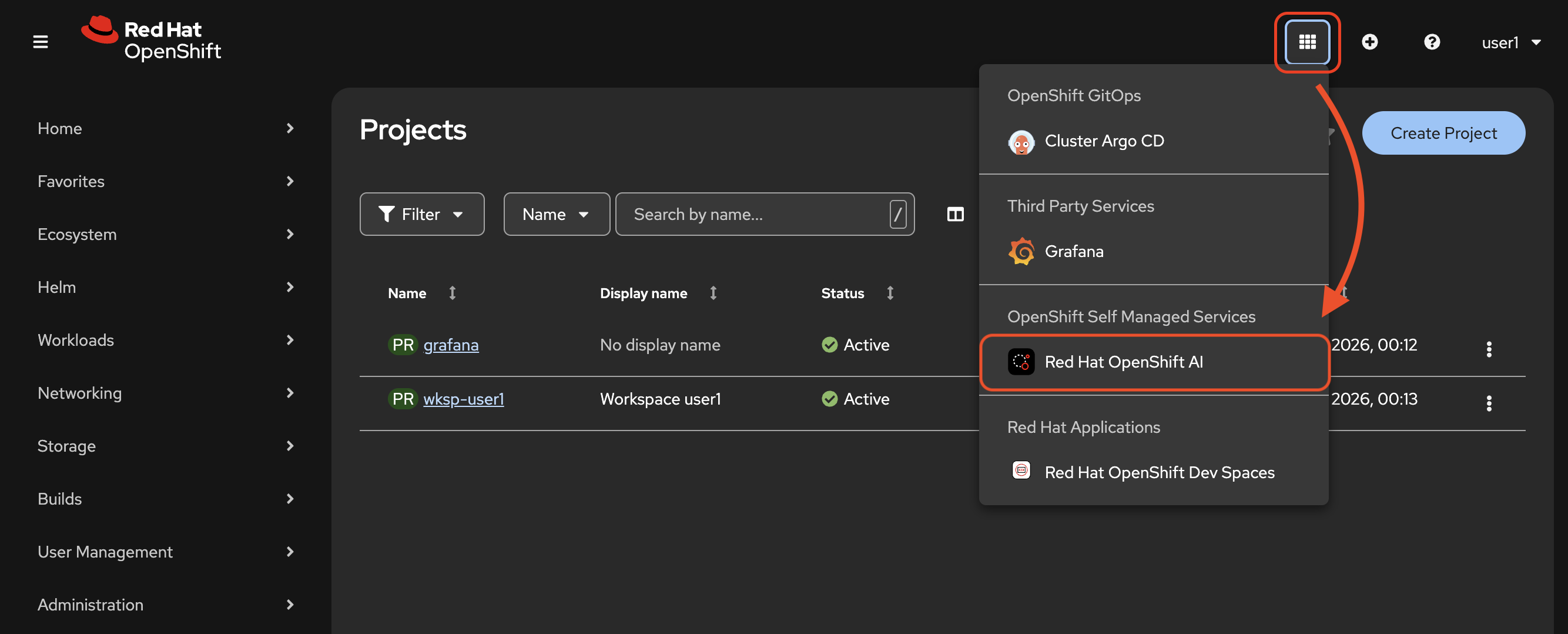Expand the Administration navigation section

pos(165,605)
